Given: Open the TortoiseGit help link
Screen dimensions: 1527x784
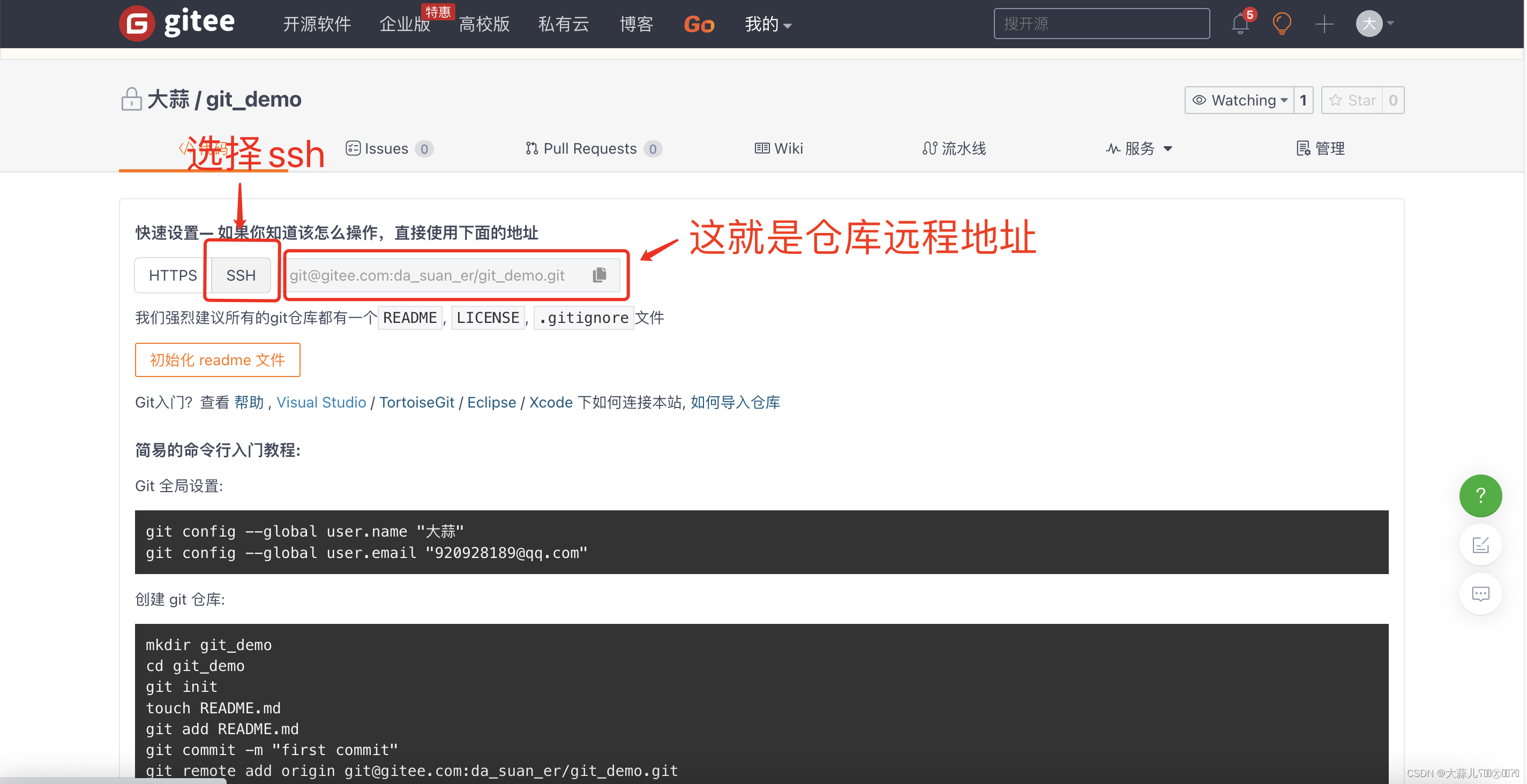Looking at the screenshot, I should click(417, 402).
